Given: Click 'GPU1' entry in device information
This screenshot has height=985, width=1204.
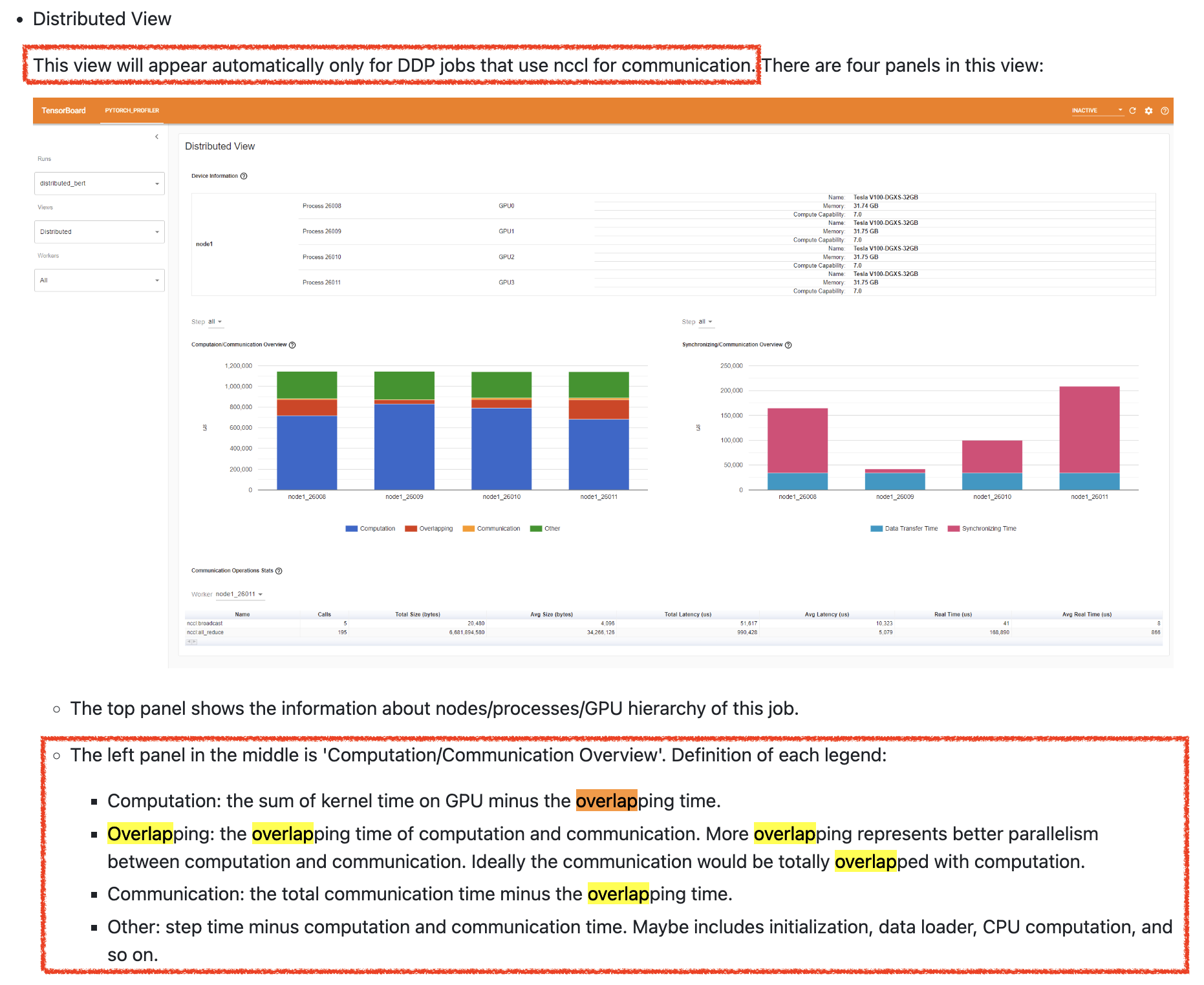Looking at the screenshot, I should point(506,231).
